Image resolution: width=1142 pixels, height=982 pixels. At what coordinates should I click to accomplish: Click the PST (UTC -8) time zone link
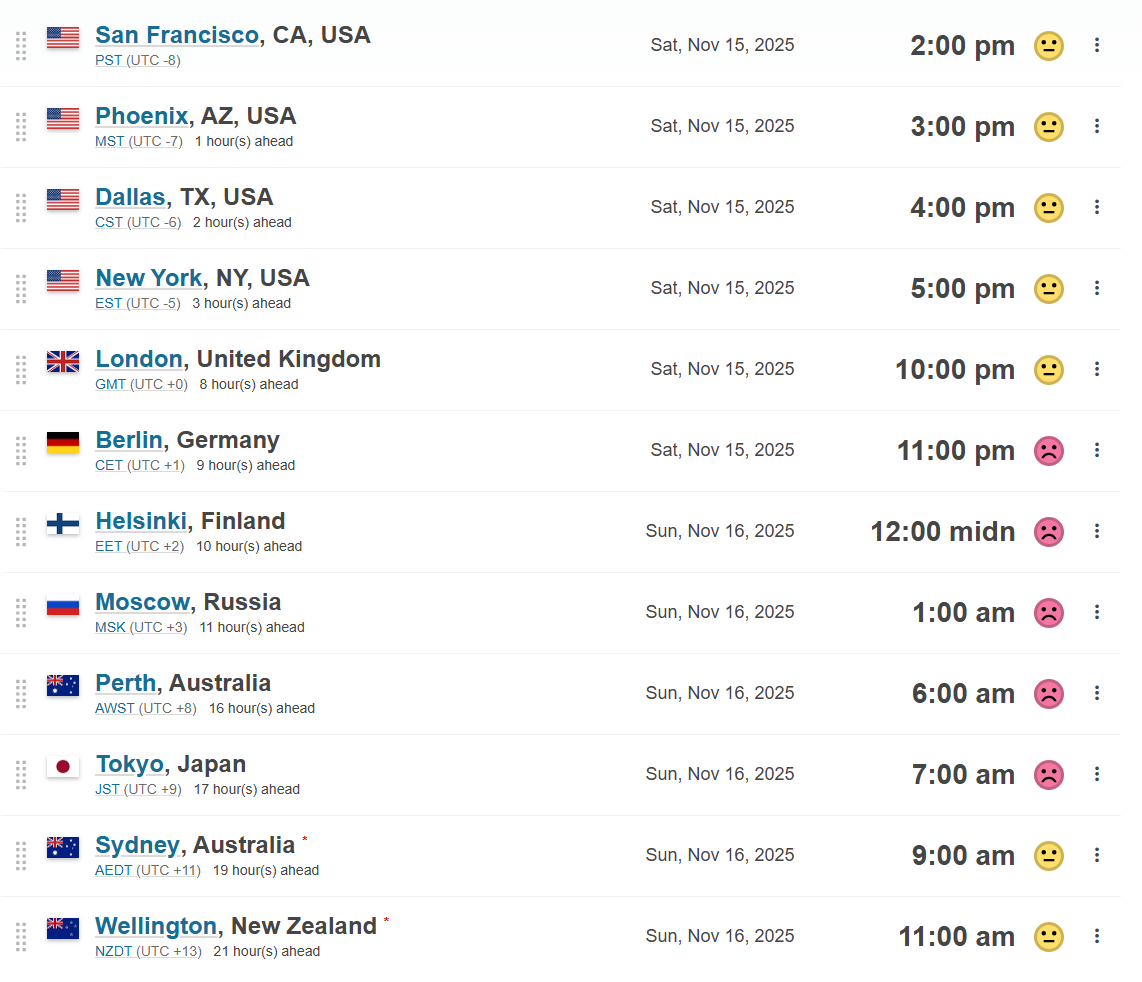[x=138, y=60]
